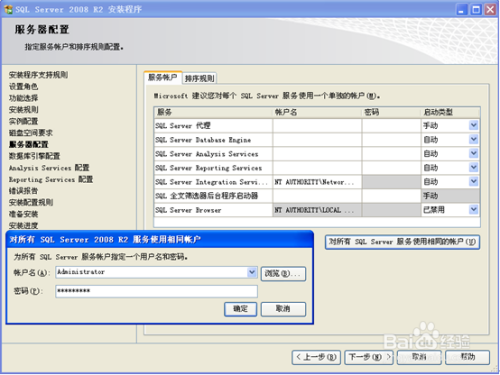Maximize the SQL Server setup window
500x375 pixels.
[x=476, y=10]
